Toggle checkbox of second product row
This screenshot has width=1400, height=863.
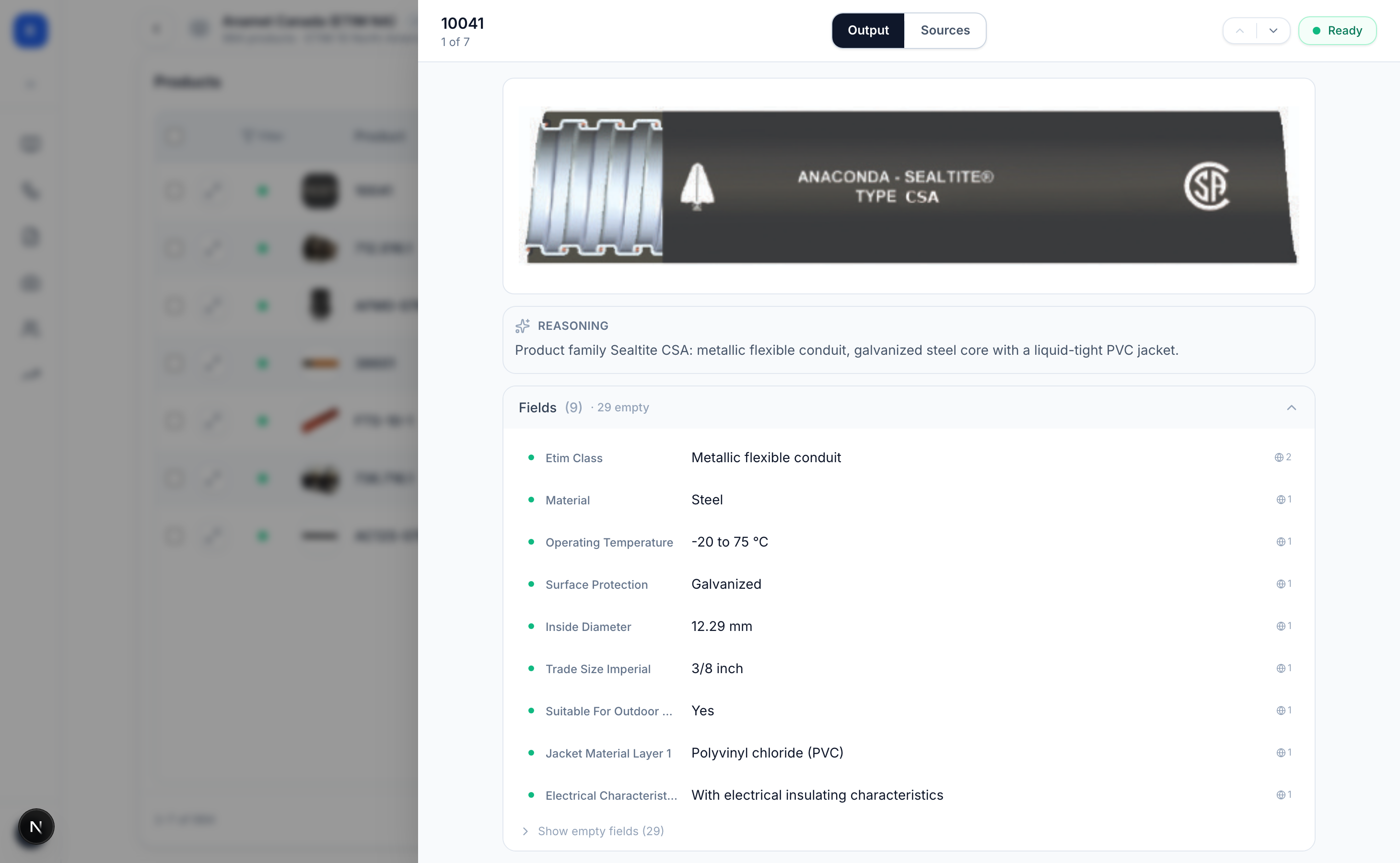[x=175, y=248]
